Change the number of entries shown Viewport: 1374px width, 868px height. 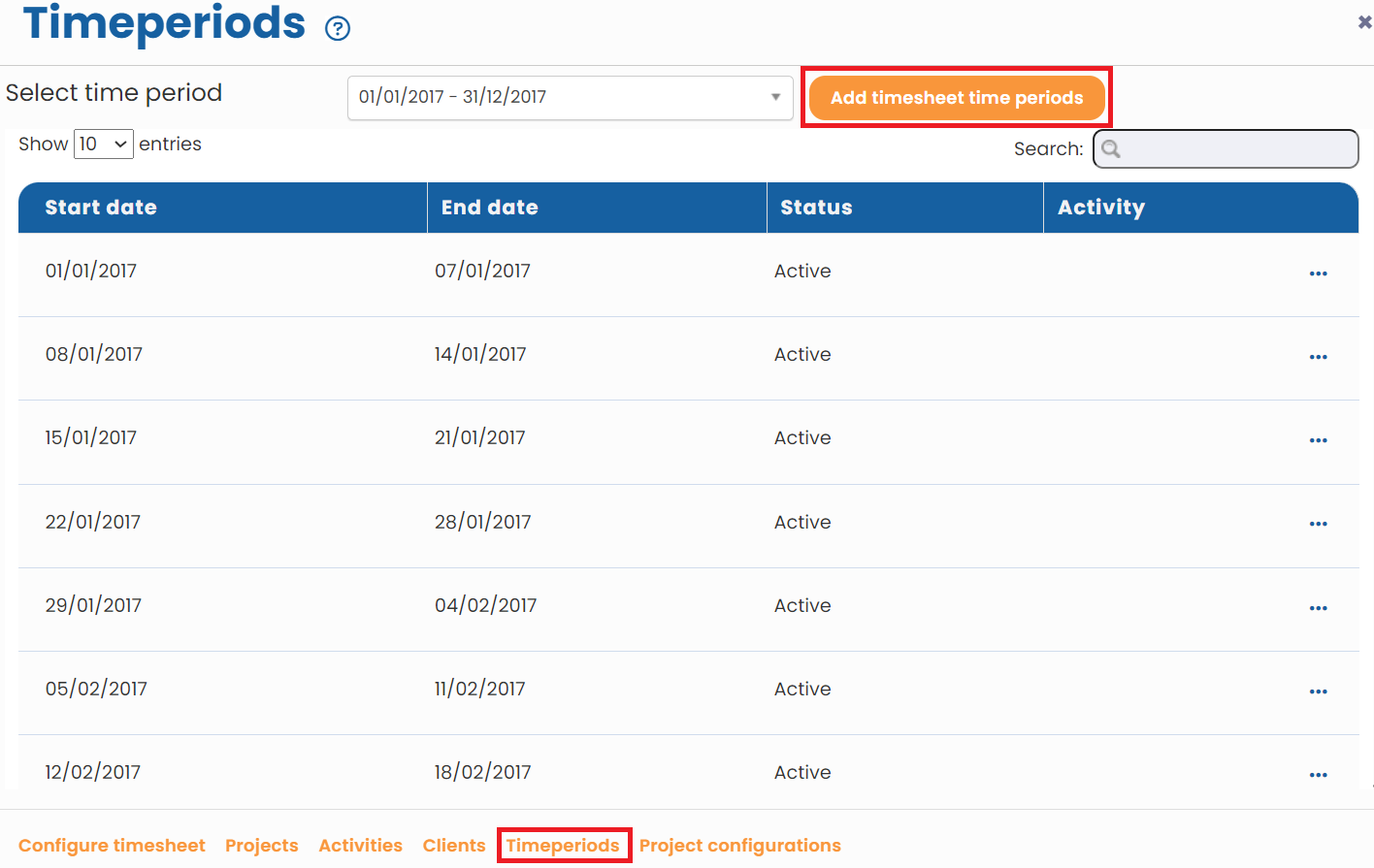pyautogui.click(x=103, y=144)
